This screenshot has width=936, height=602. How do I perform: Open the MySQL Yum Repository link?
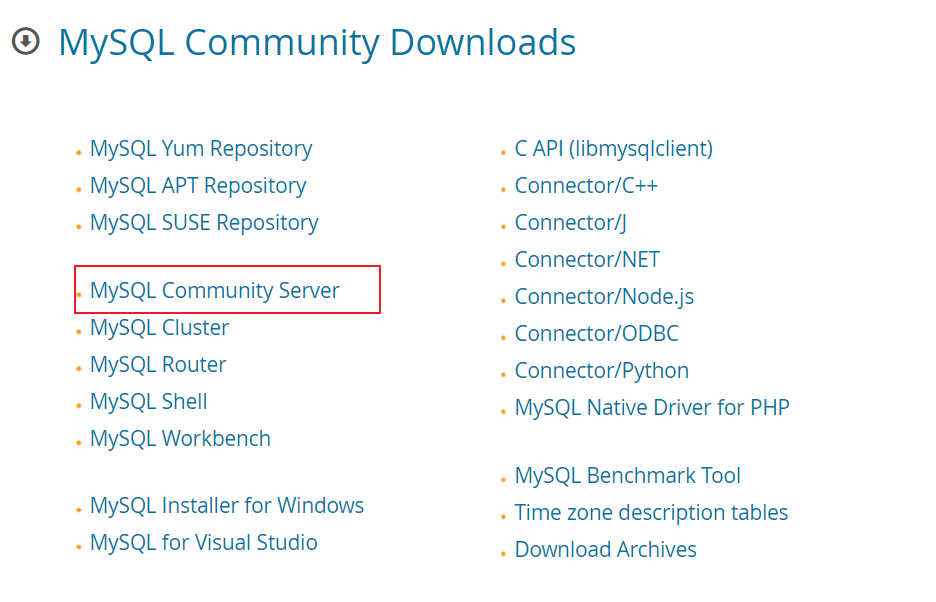201,149
